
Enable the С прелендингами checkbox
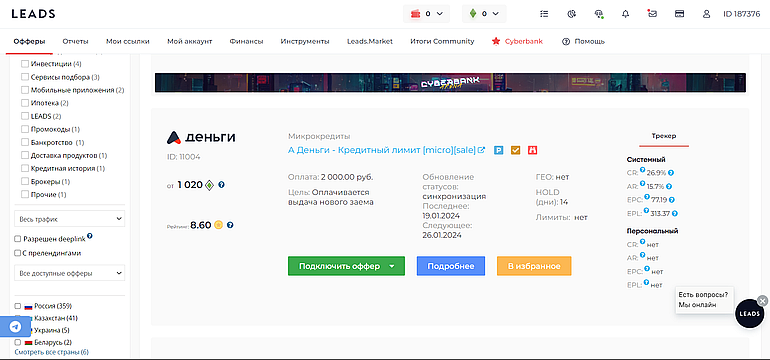pyautogui.click(x=18, y=253)
